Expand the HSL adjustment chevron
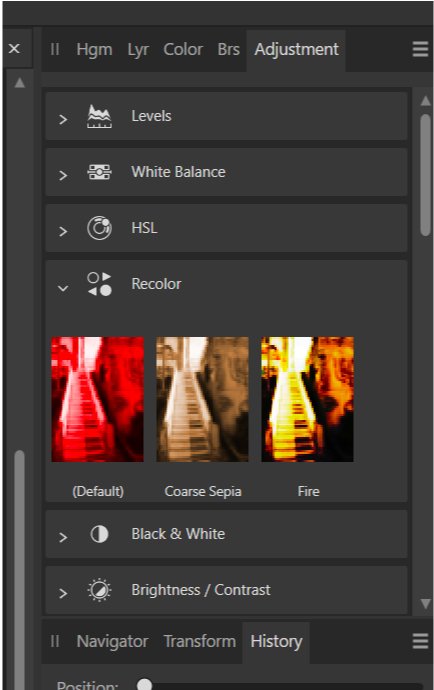The height and width of the screenshot is (690, 434). click(x=63, y=231)
